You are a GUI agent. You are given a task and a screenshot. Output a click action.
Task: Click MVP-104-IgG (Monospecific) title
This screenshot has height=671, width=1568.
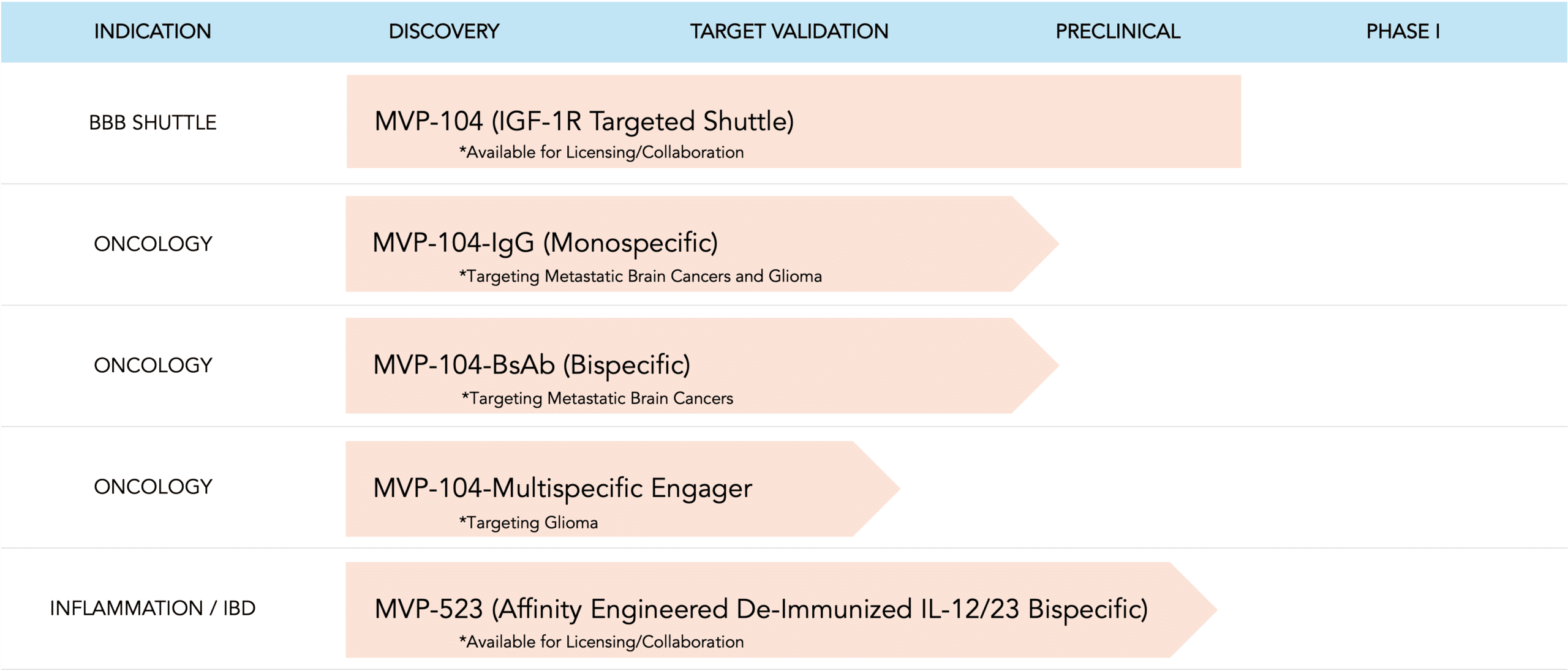[x=545, y=242]
